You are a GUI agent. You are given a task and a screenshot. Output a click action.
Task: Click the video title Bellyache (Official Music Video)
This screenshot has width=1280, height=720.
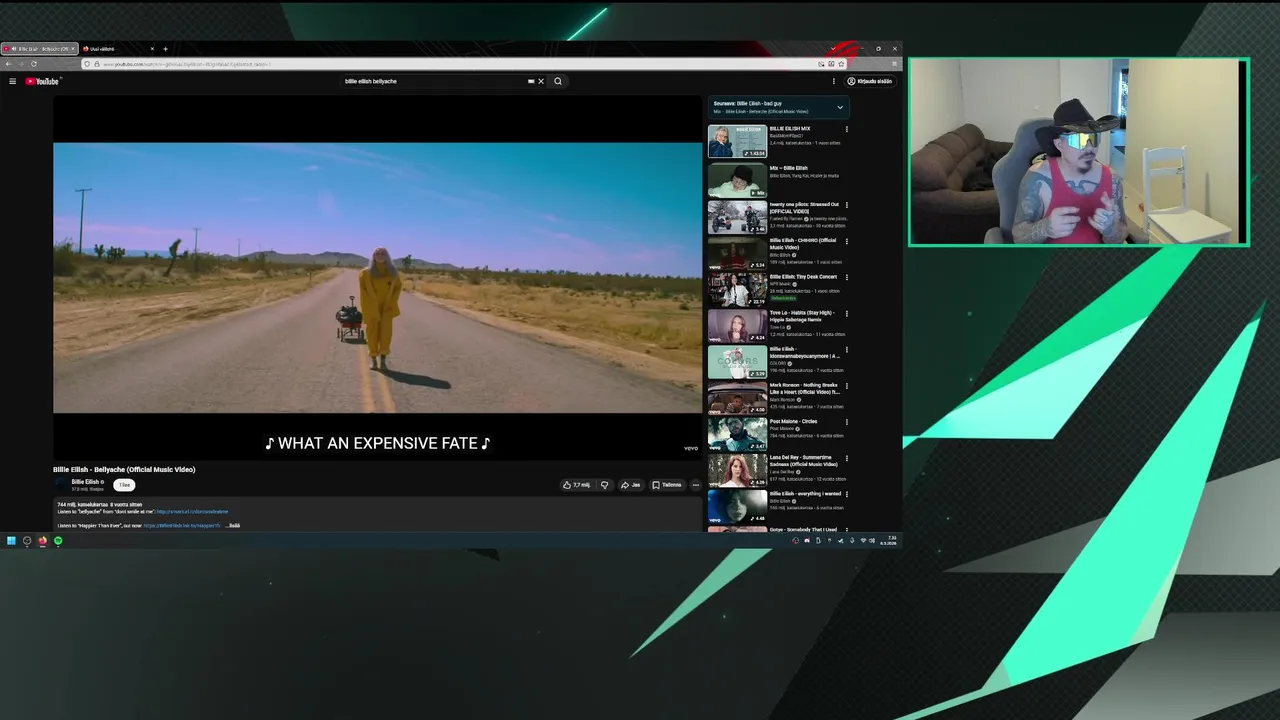tap(124, 469)
